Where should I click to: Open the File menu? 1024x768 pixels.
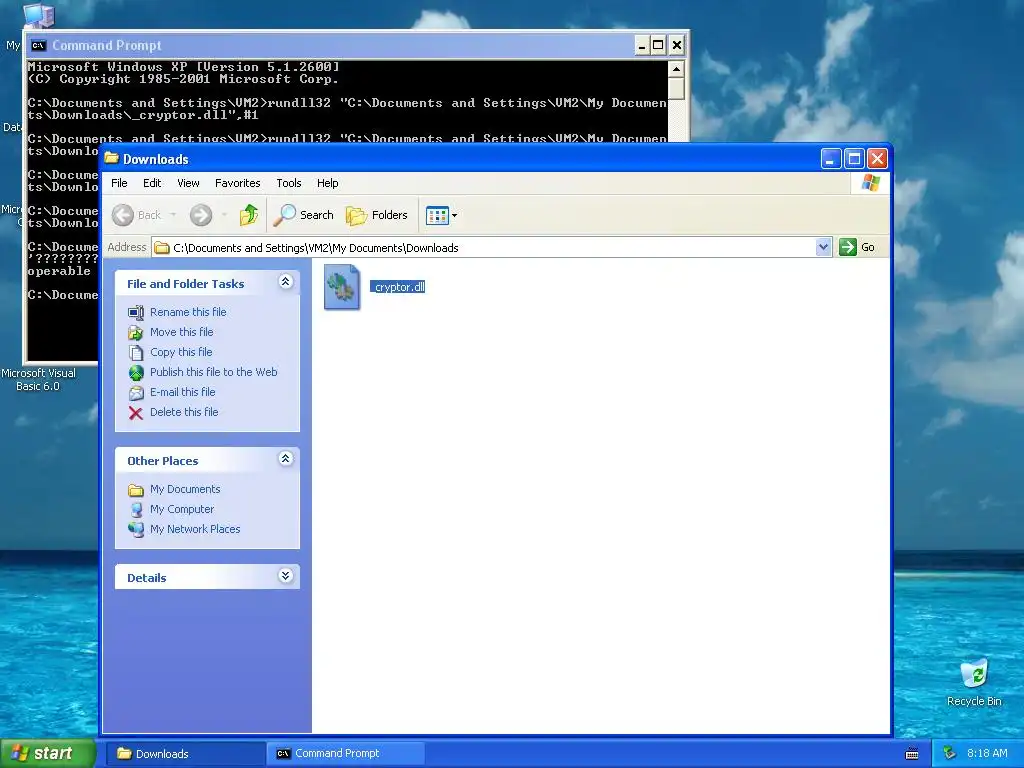pos(120,183)
